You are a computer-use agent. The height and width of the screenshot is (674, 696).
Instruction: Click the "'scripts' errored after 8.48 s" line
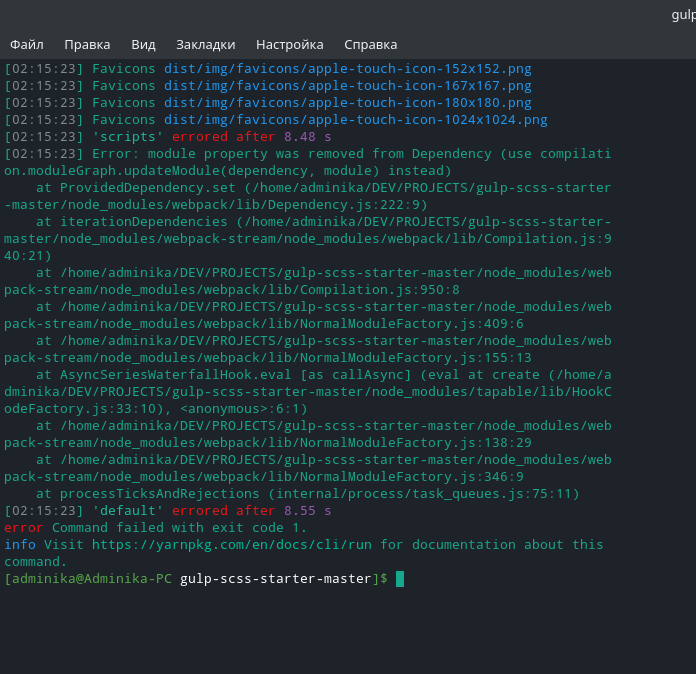pyautogui.click(x=212, y=137)
